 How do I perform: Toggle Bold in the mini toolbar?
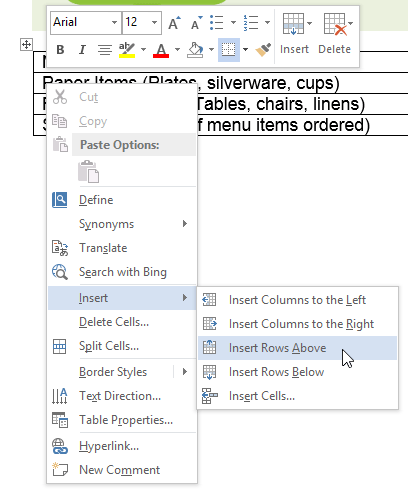[x=60, y=50]
